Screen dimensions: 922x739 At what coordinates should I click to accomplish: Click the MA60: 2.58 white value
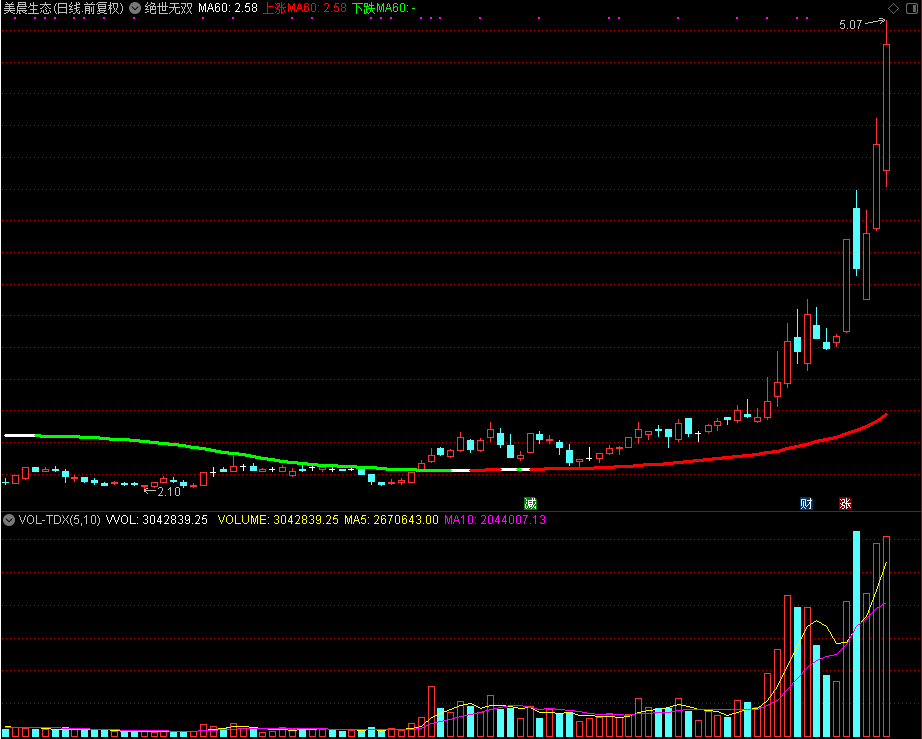point(228,8)
